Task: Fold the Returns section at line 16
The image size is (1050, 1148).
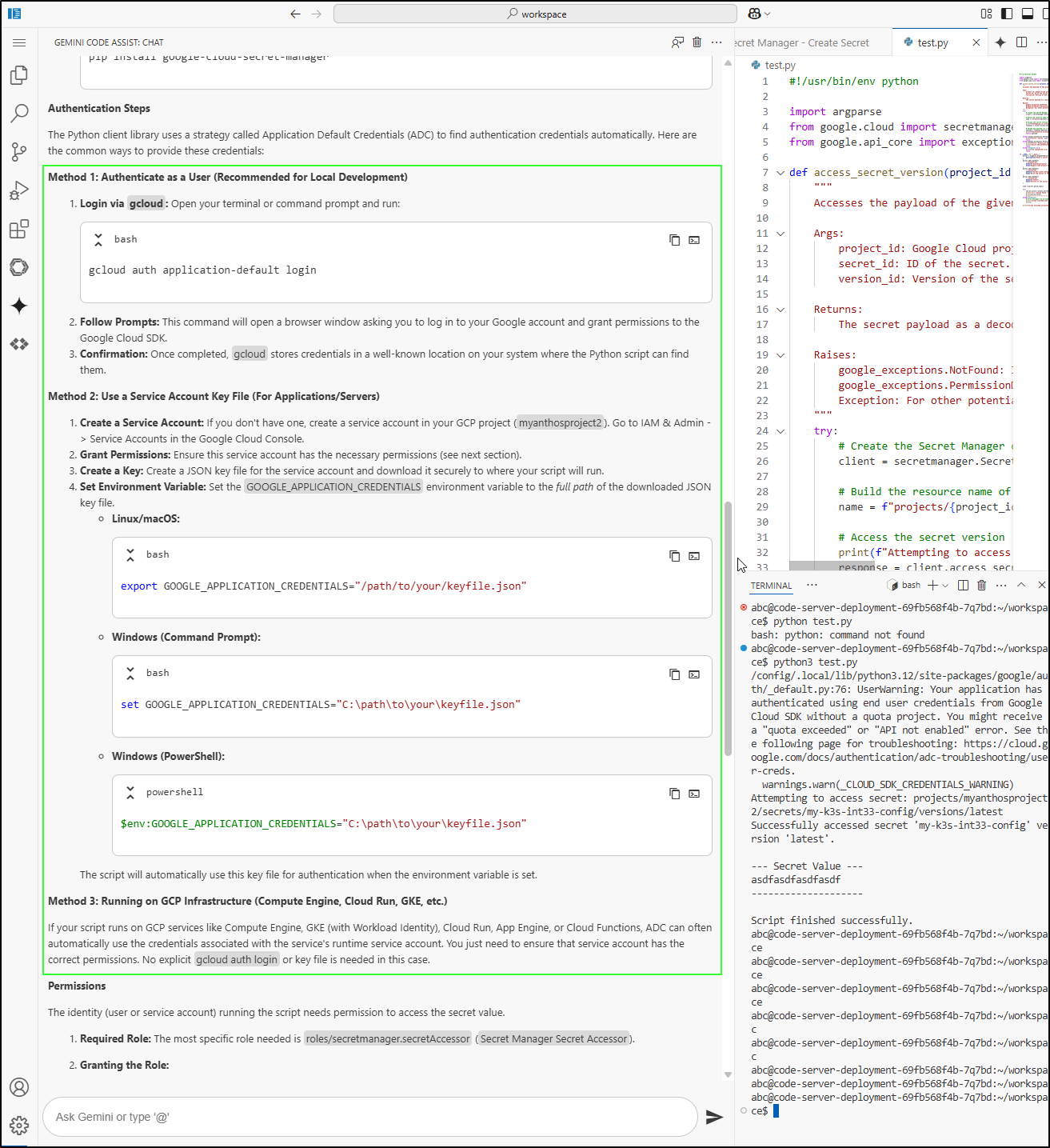Action: click(x=781, y=310)
